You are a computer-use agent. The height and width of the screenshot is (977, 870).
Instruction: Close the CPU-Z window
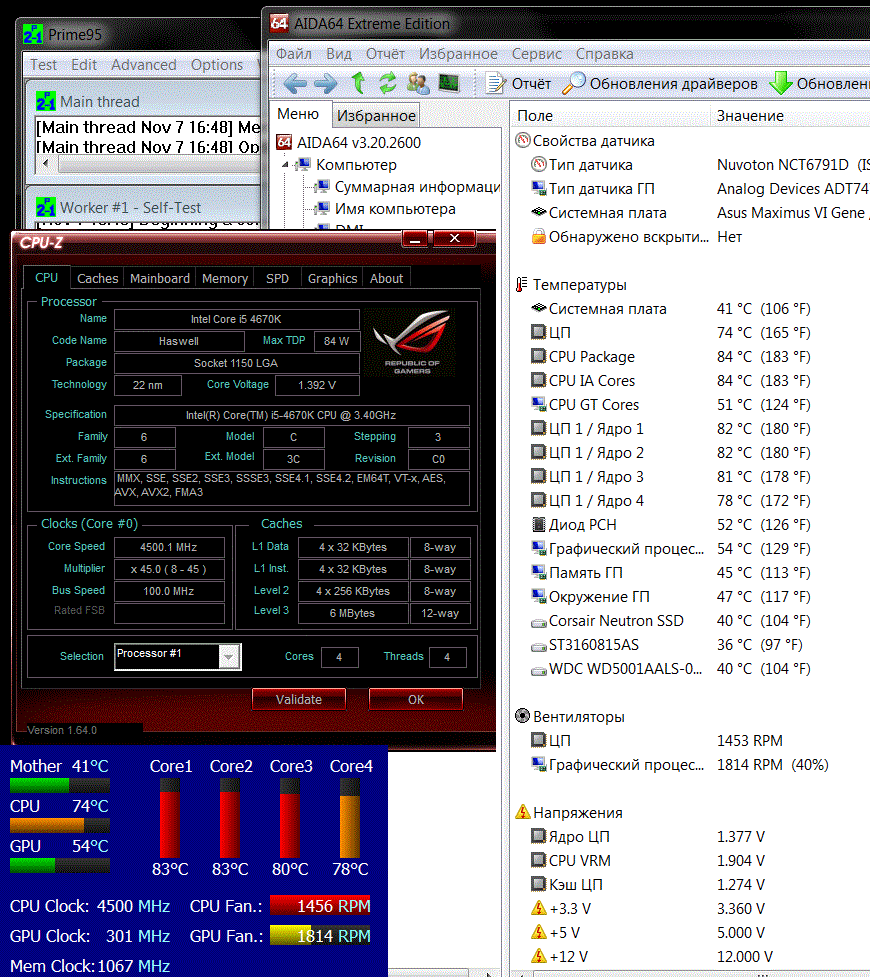tap(455, 239)
